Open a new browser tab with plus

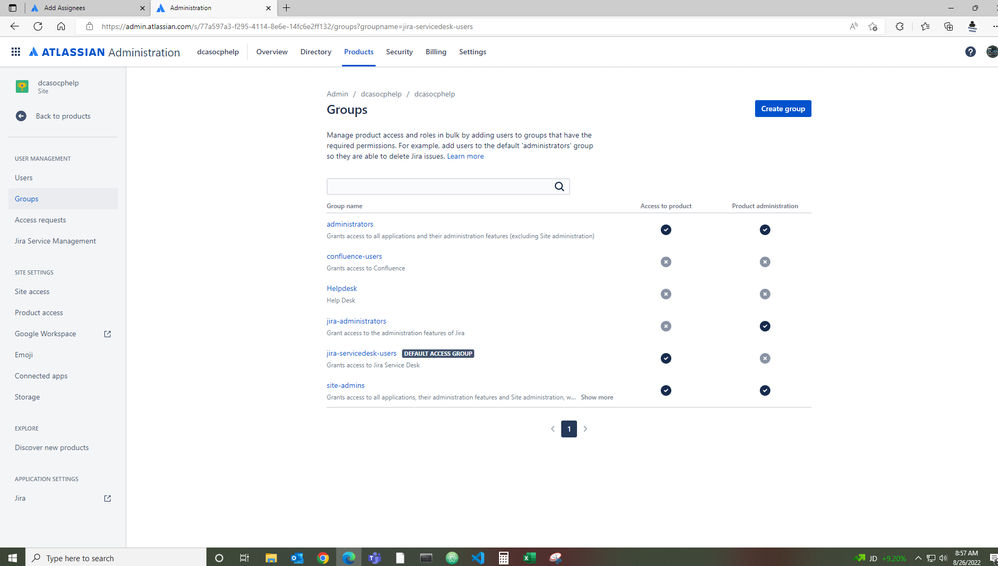(x=286, y=8)
